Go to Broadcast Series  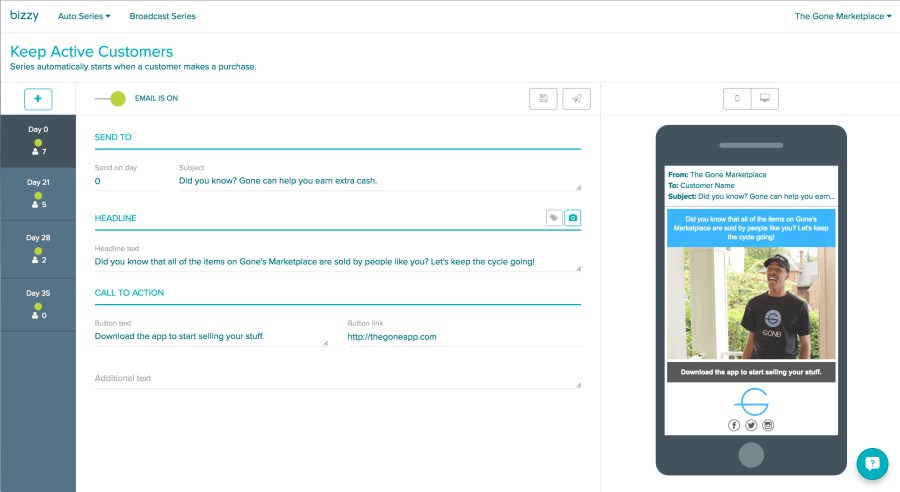(x=162, y=16)
